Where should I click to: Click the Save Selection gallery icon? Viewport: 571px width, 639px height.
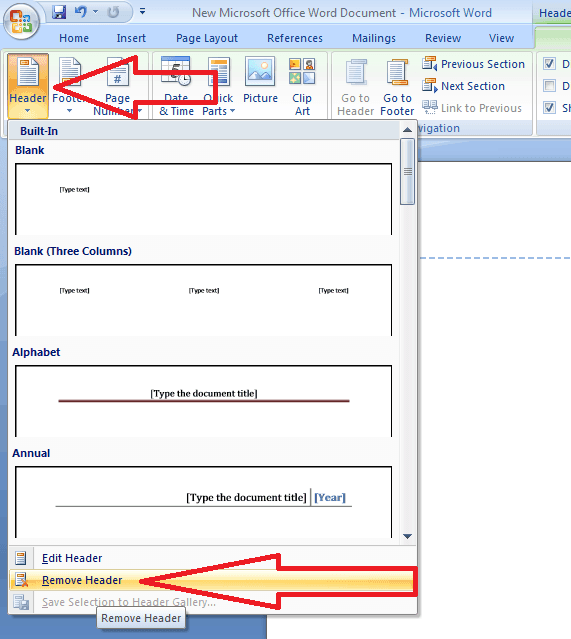point(20,602)
